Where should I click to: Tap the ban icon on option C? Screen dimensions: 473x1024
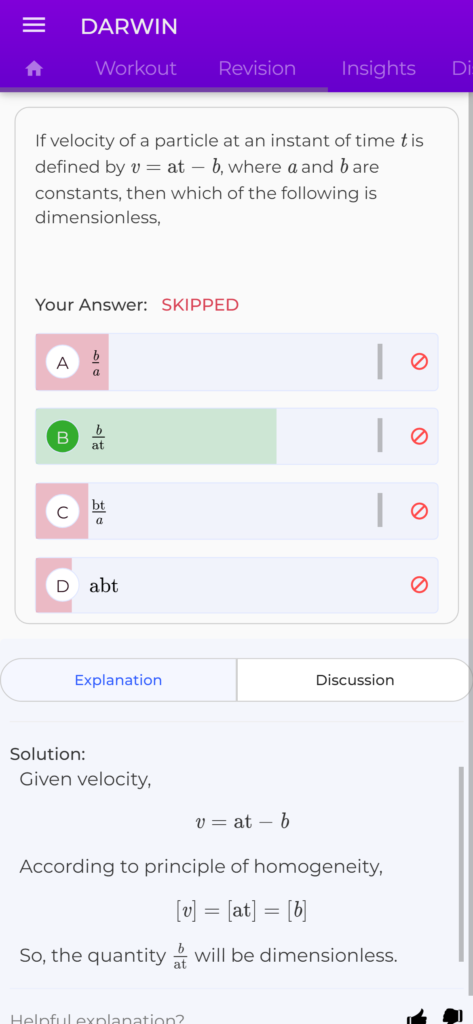(419, 511)
